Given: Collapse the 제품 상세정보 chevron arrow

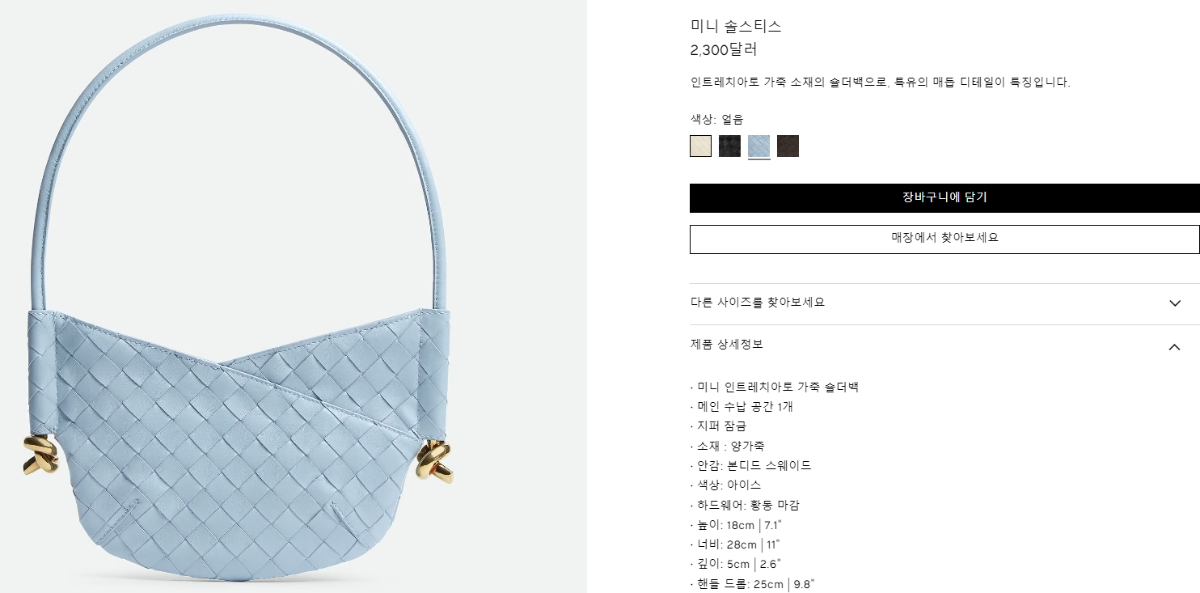Looking at the screenshot, I should click(1175, 346).
